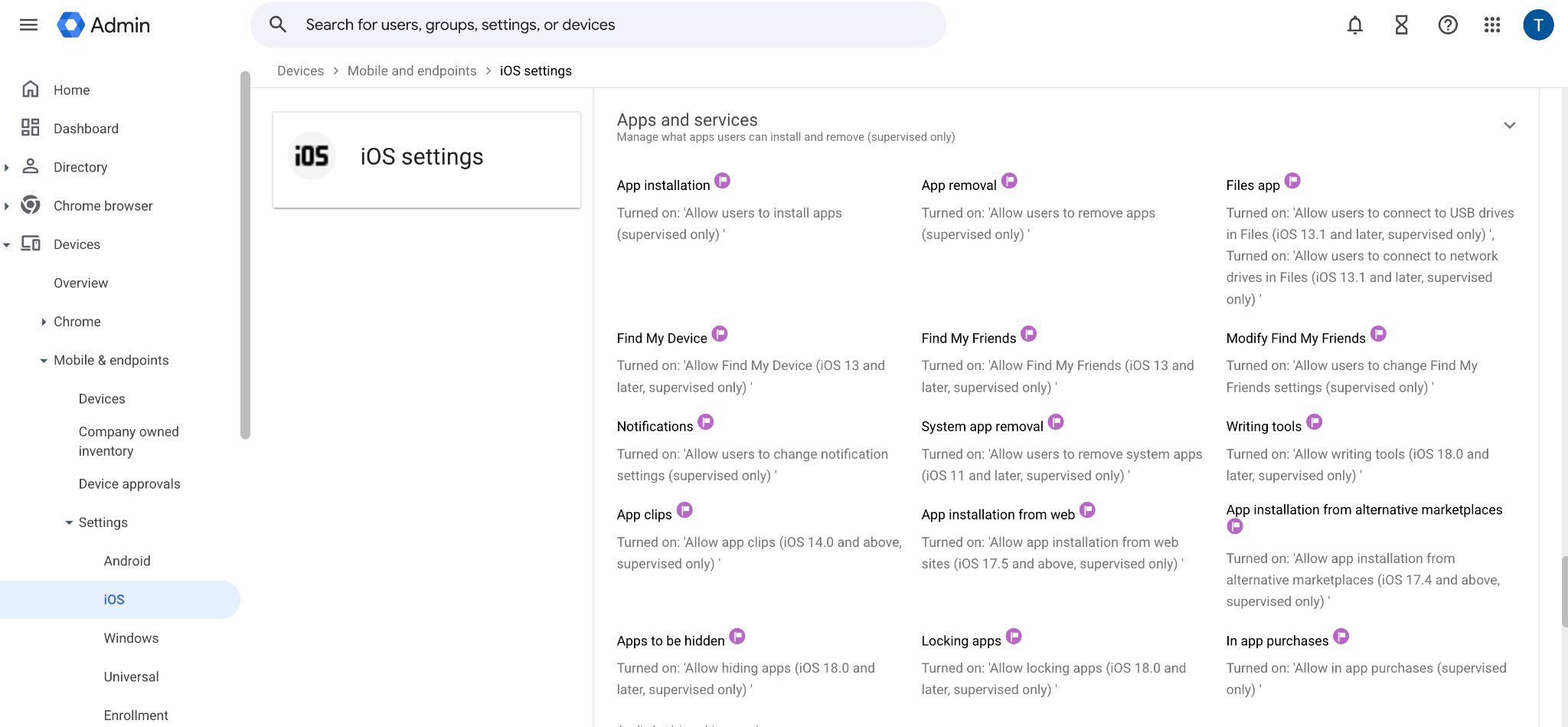Open the App installation setting

(x=664, y=185)
